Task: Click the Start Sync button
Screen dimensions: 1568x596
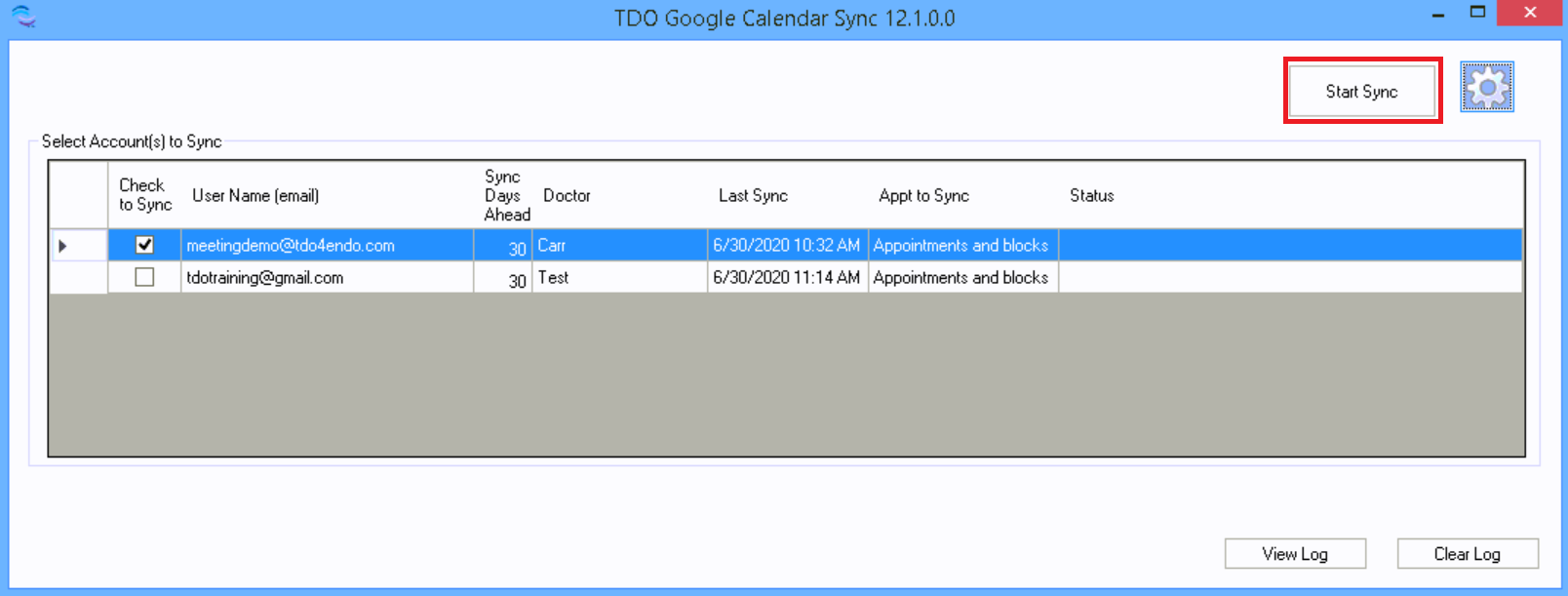Action: (x=1361, y=92)
